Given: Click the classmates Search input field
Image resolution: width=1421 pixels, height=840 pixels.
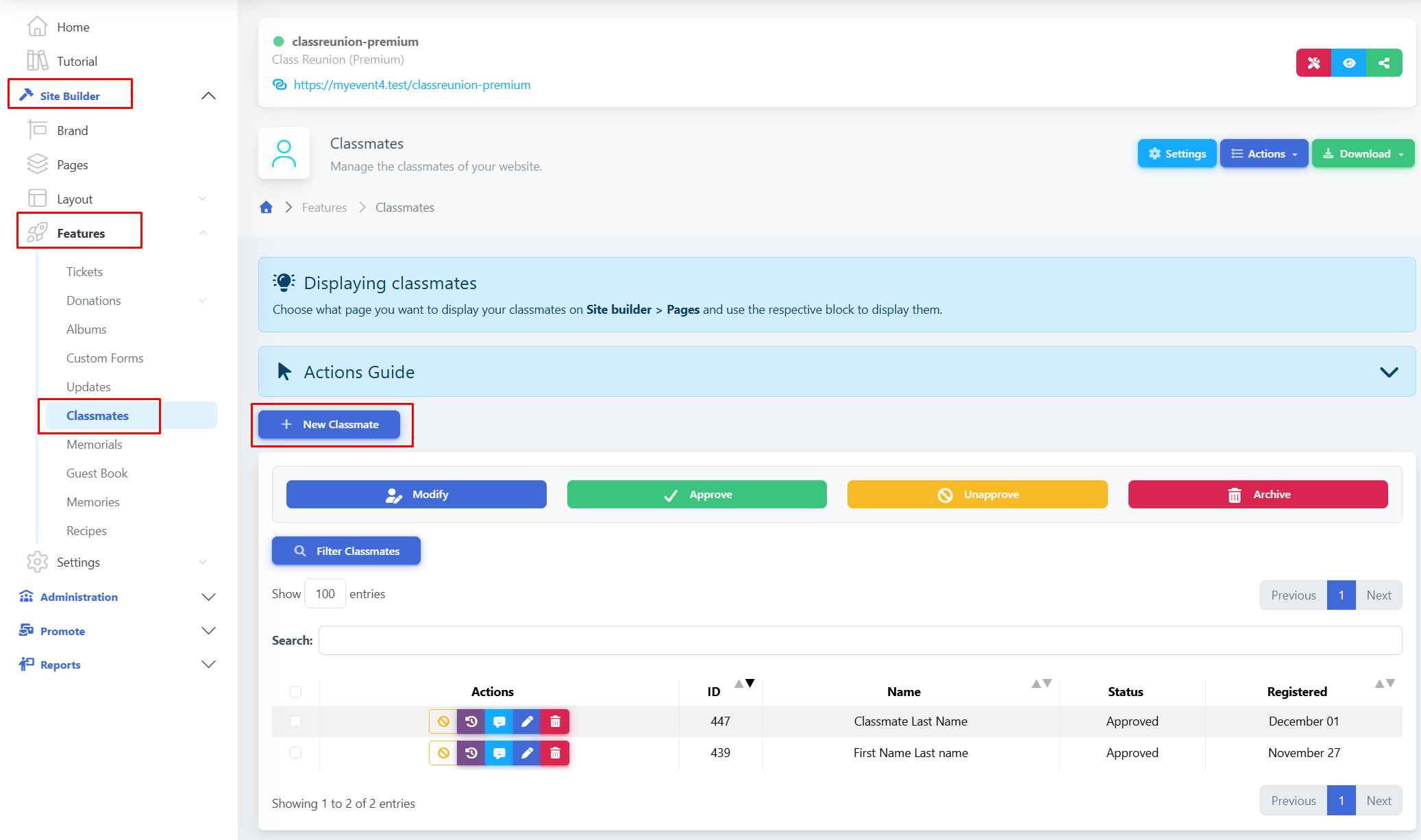Looking at the screenshot, I should [x=859, y=640].
